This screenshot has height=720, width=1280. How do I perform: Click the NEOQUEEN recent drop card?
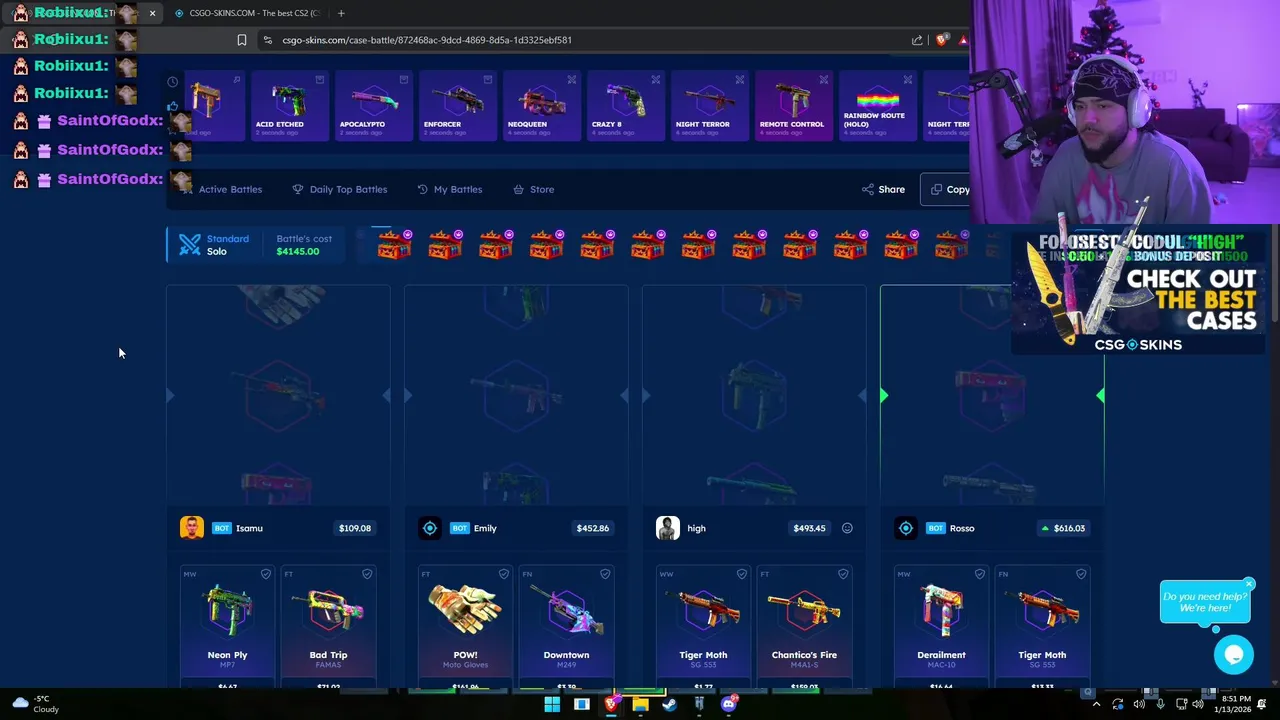540,106
